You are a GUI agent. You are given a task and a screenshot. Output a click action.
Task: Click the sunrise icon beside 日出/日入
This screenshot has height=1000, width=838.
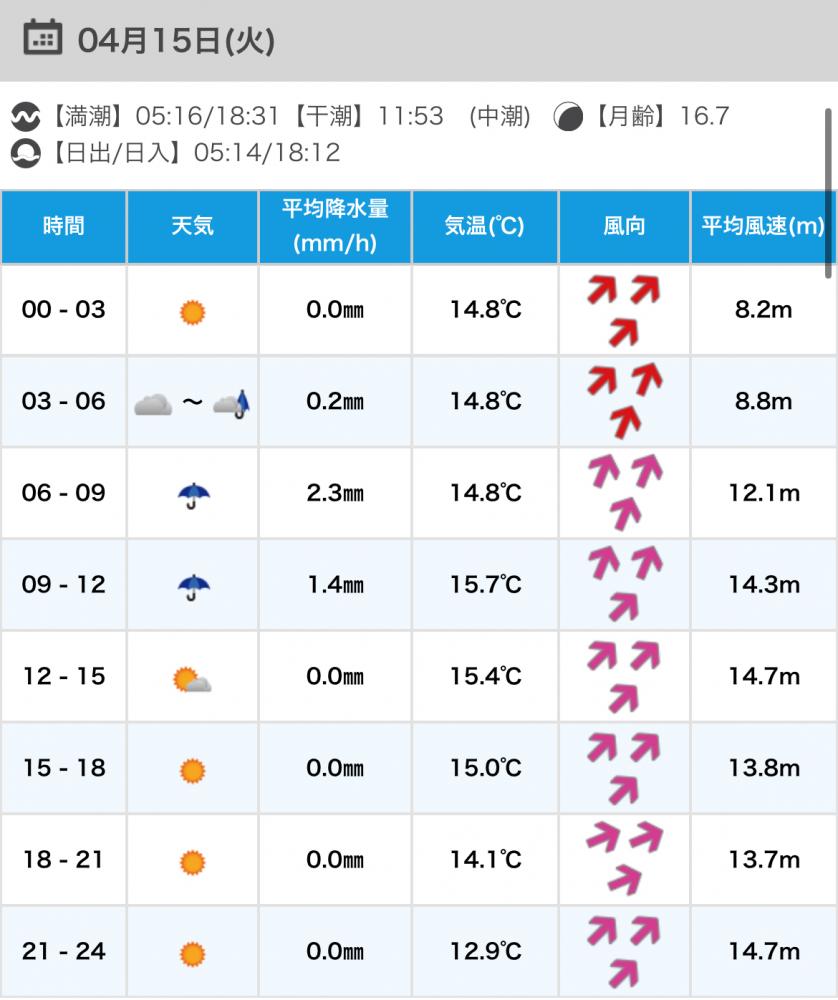[25, 153]
